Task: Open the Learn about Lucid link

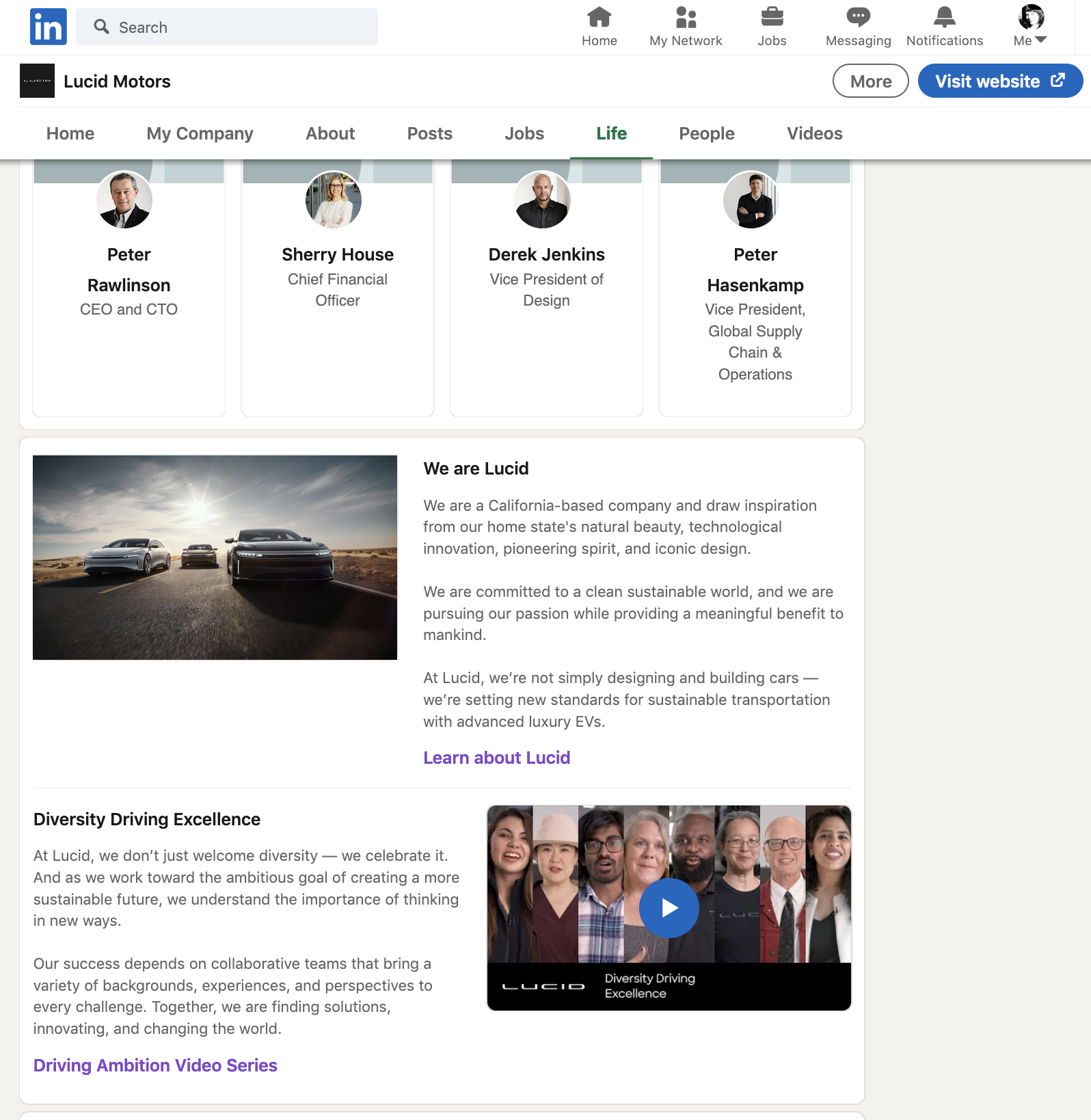Action: tap(497, 758)
